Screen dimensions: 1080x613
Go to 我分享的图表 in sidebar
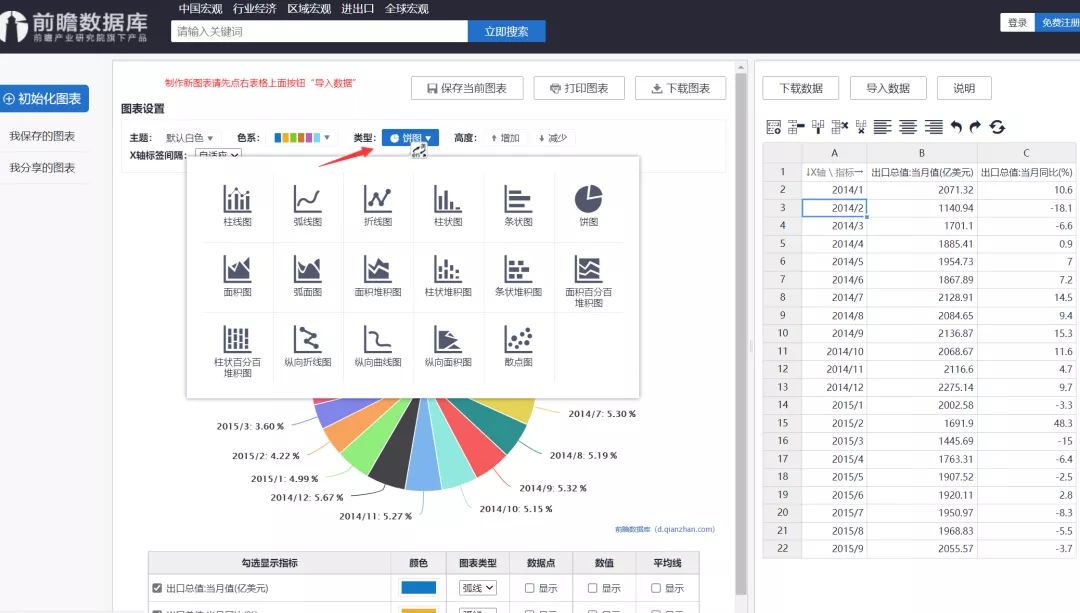[x=42, y=168]
